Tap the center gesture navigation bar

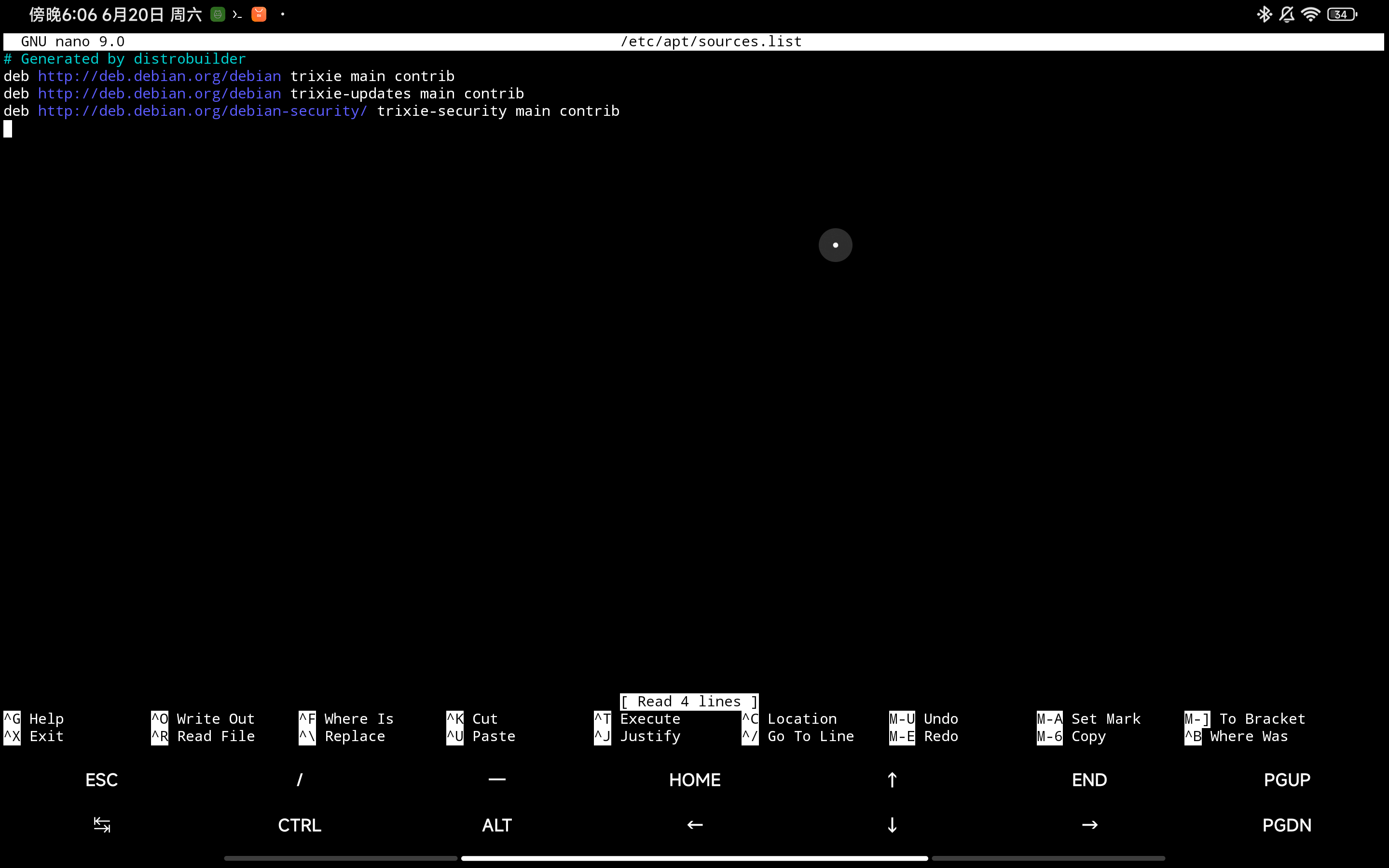[x=695, y=858]
